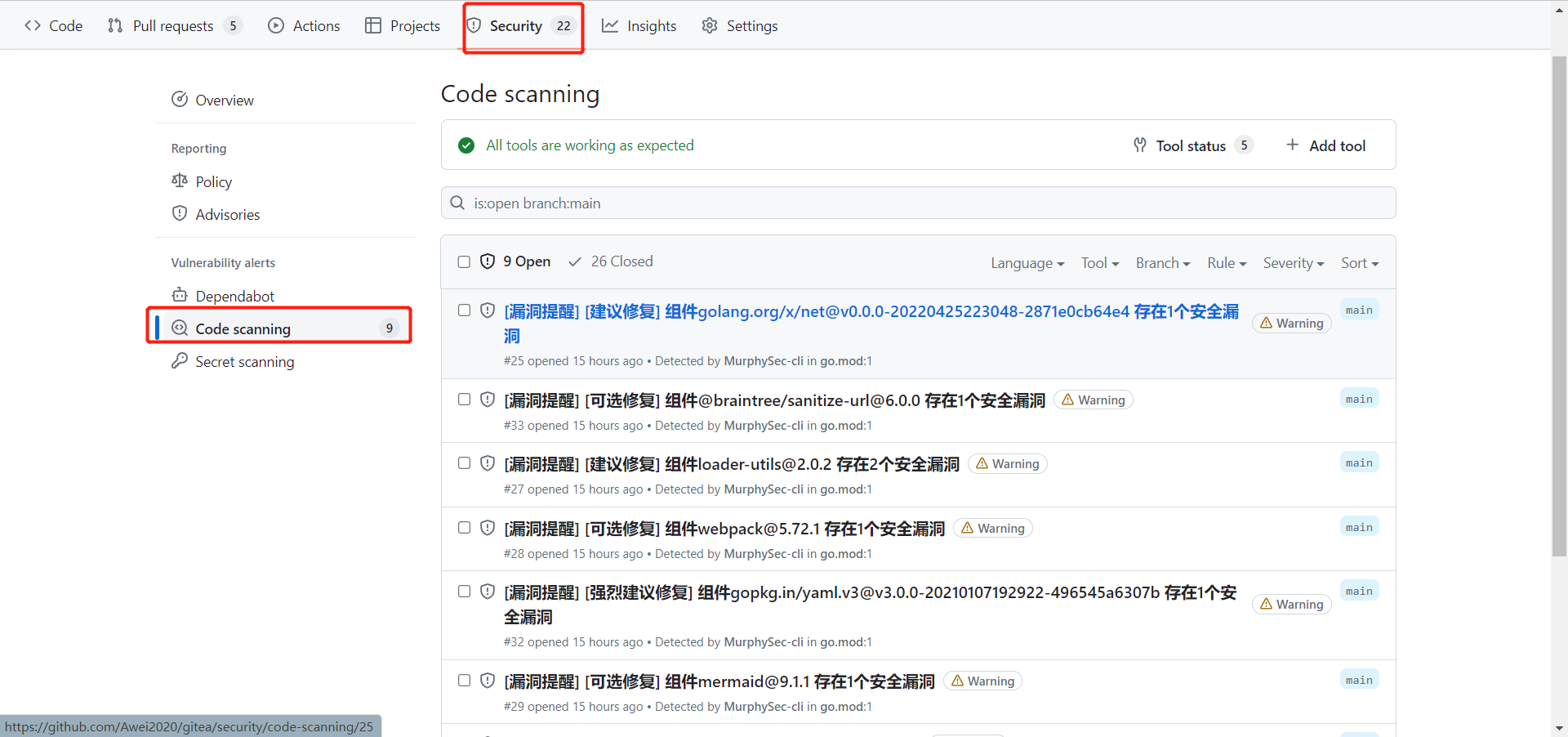Click the Actions play icon
The width and height of the screenshot is (1568, 737).
275,25
